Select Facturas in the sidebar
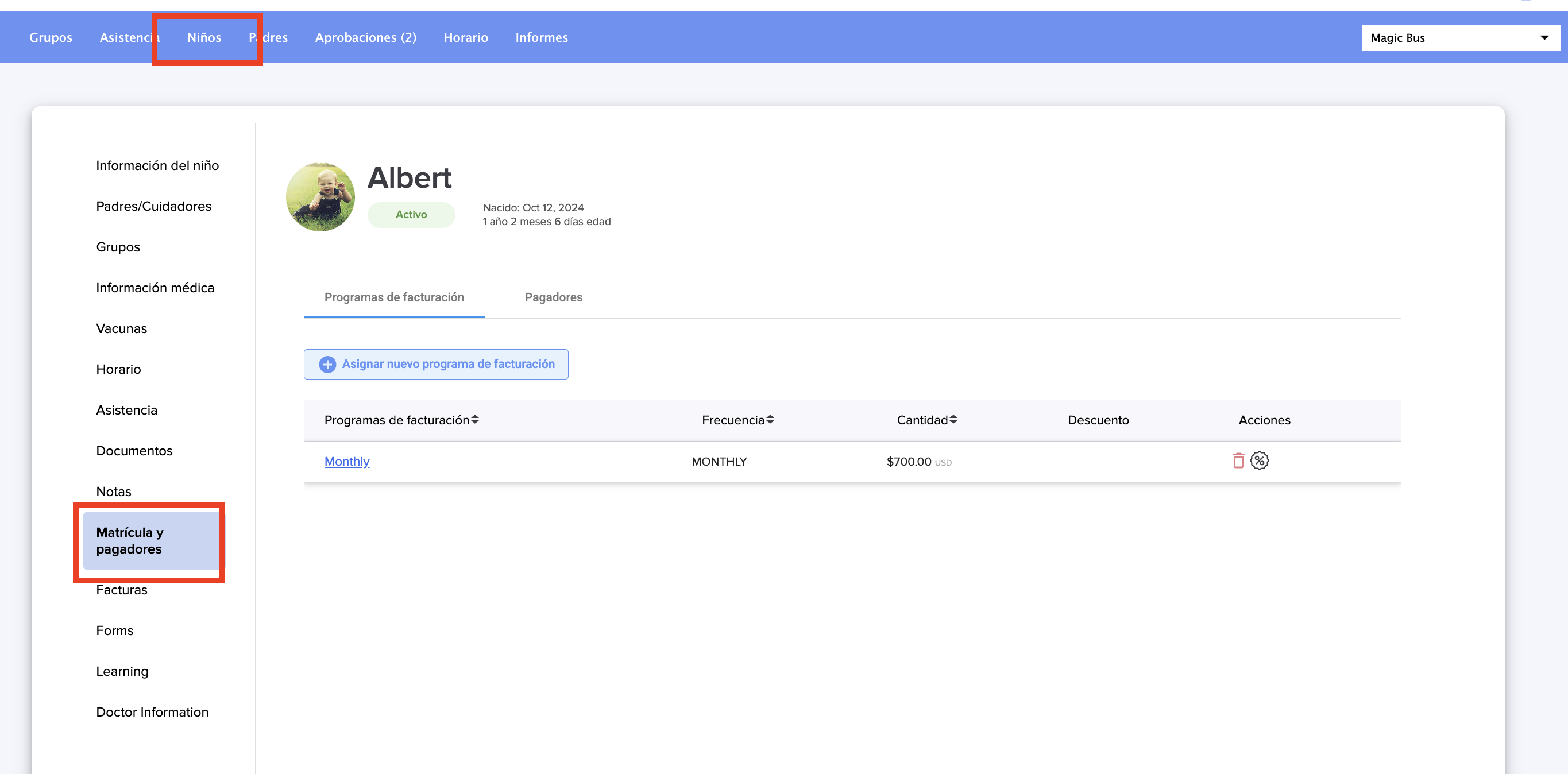The image size is (1568, 774). pyautogui.click(x=122, y=590)
